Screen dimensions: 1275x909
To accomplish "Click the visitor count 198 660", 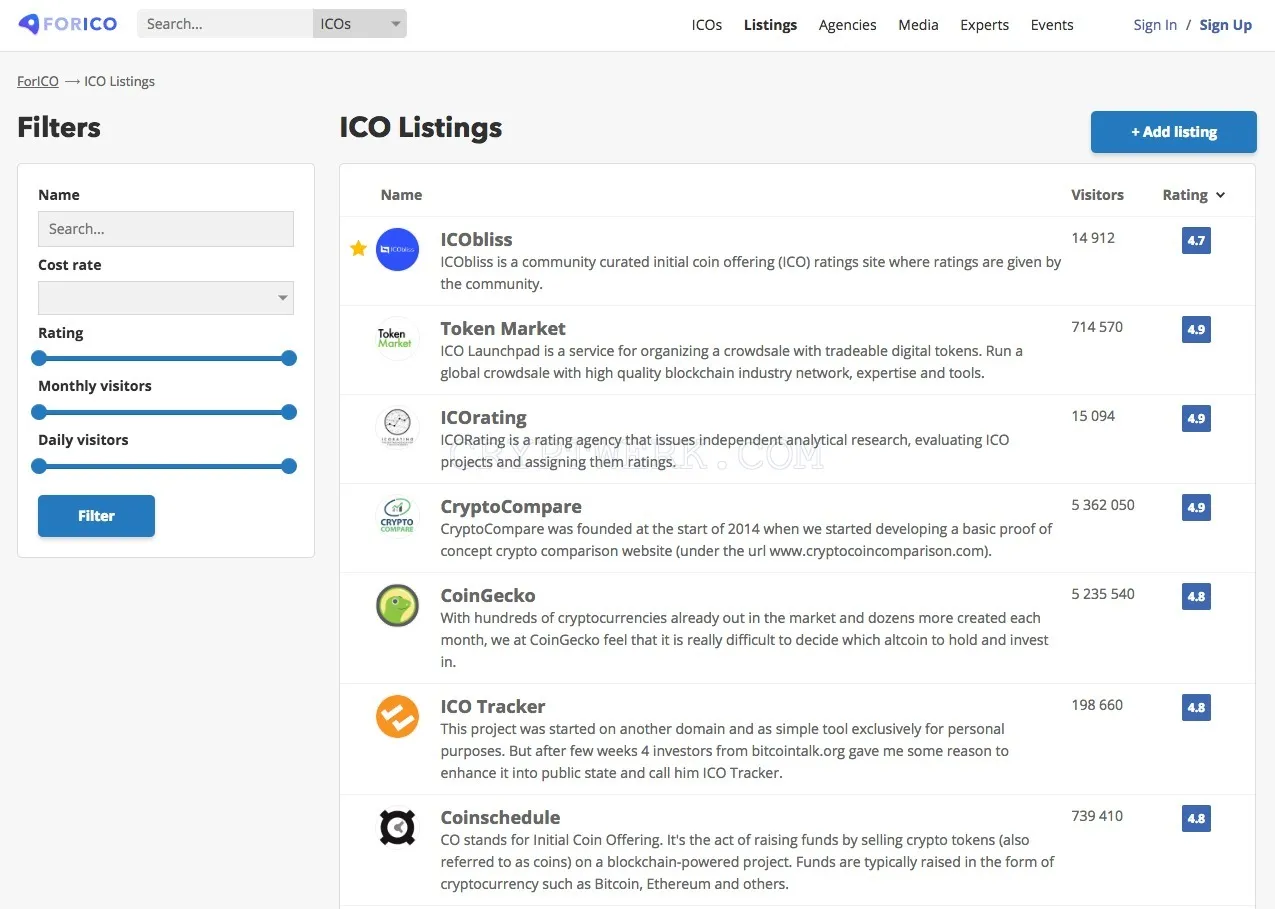I will click(1097, 705).
